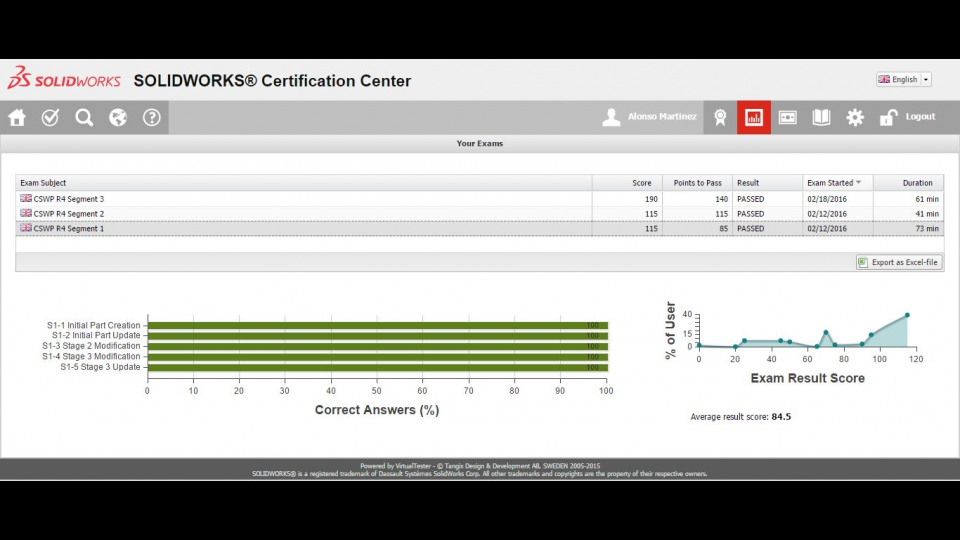Select the red exam results chart icon
The width and height of the screenshot is (960, 540).
[x=753, y=117]
